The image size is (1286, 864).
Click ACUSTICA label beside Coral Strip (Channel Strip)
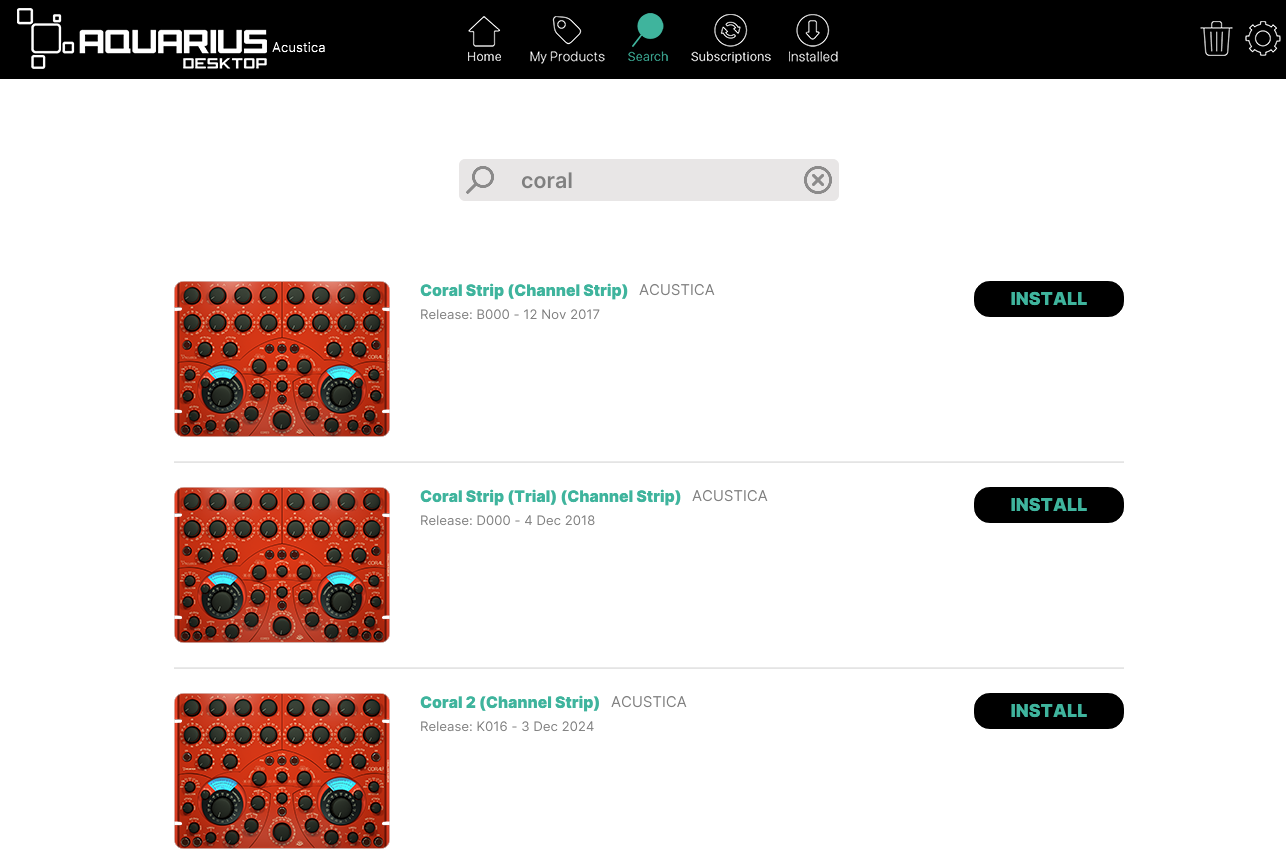[x=677, y=290]
